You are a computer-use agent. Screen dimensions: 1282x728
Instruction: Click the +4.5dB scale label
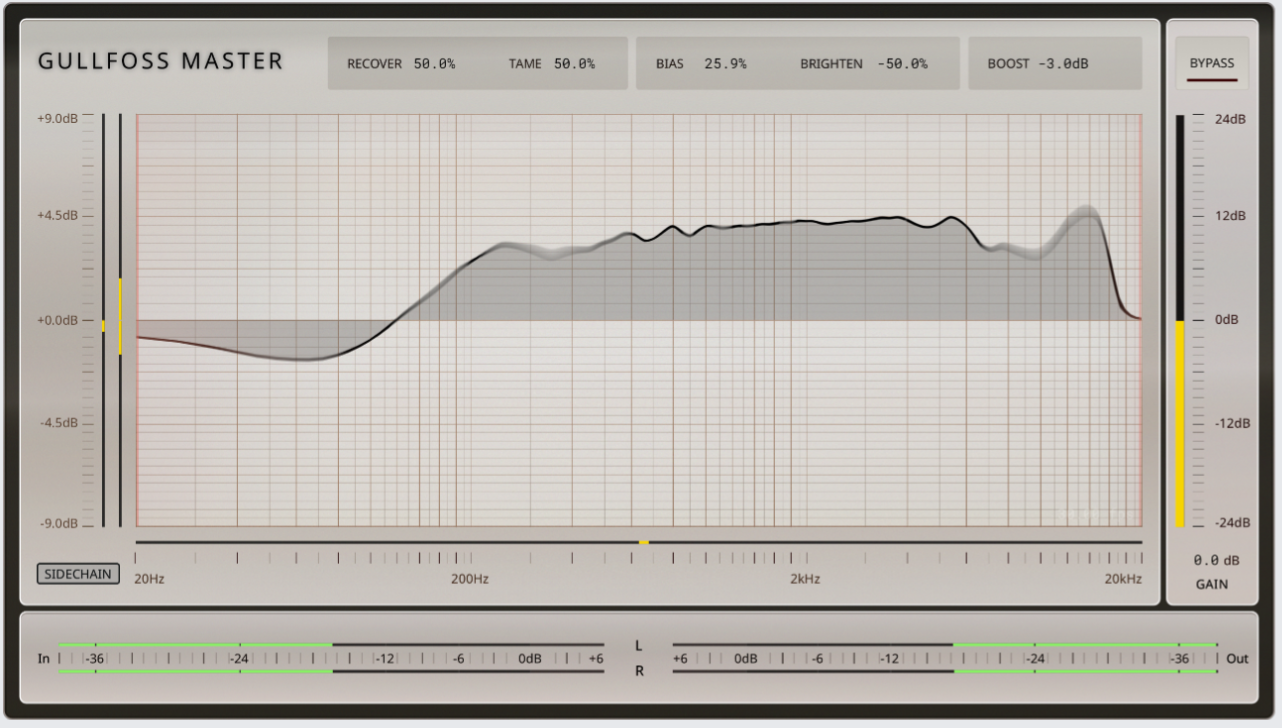tap(57, 215)
